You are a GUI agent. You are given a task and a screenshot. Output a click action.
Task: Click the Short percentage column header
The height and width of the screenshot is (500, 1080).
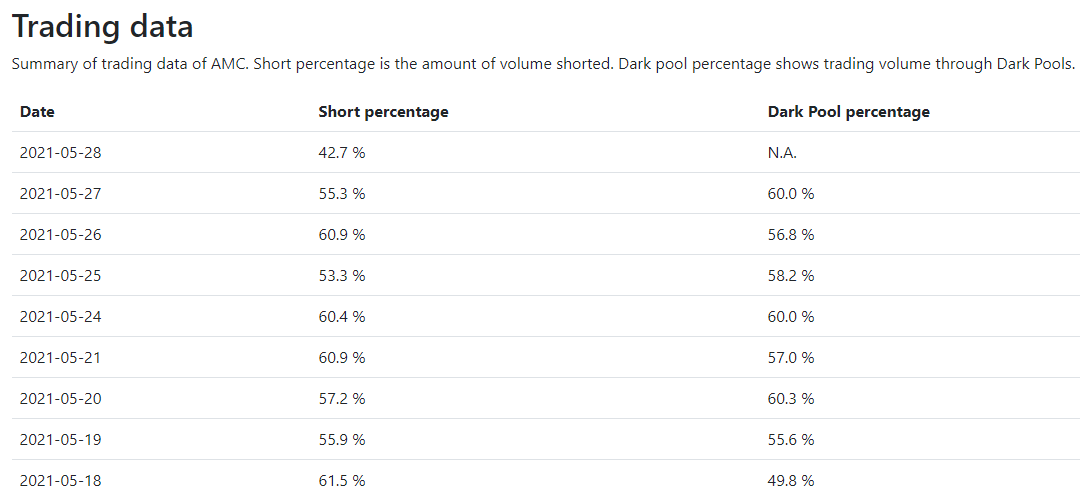(383, 112)
